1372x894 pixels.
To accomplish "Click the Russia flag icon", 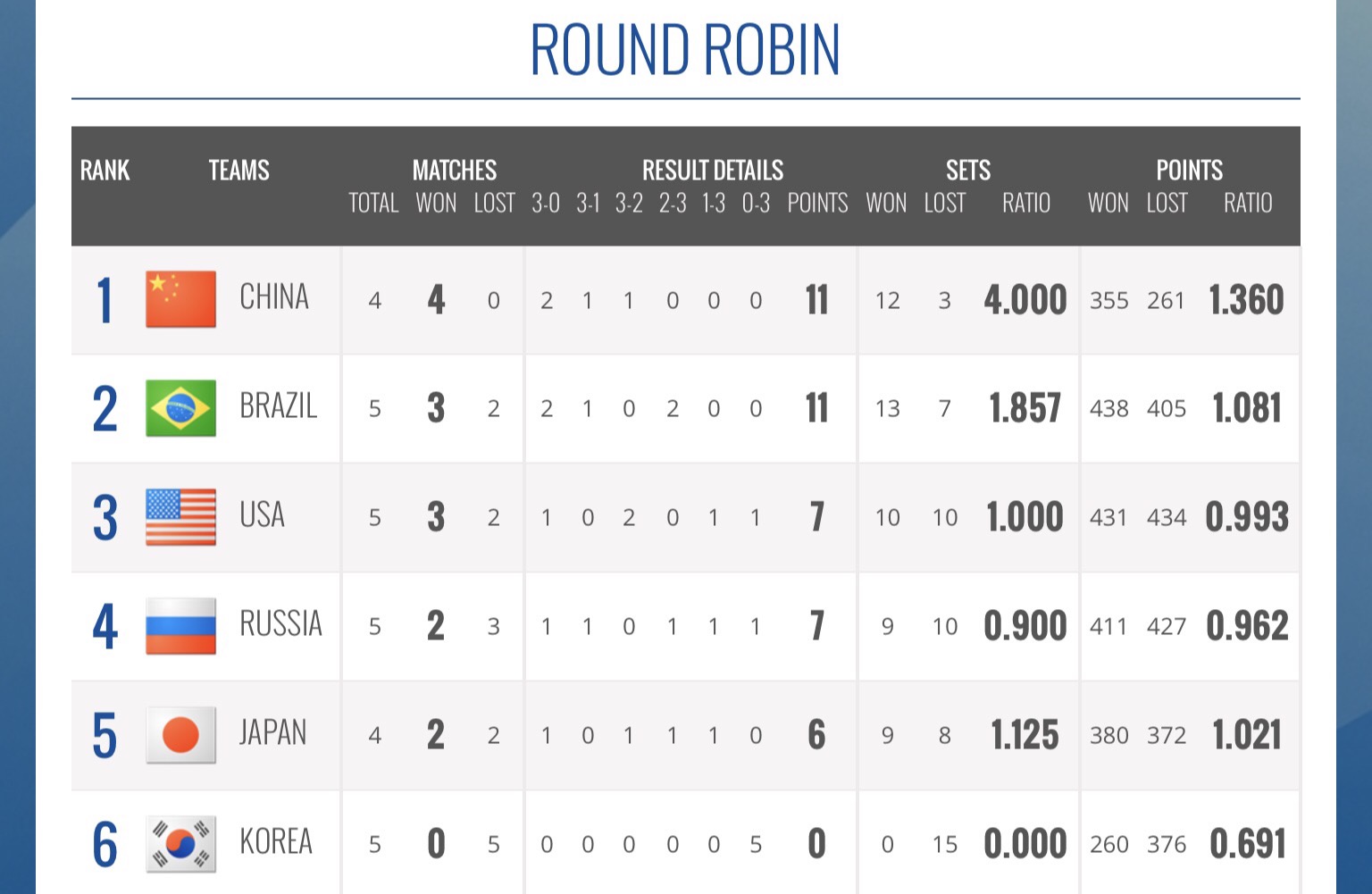I will point(180,626).
